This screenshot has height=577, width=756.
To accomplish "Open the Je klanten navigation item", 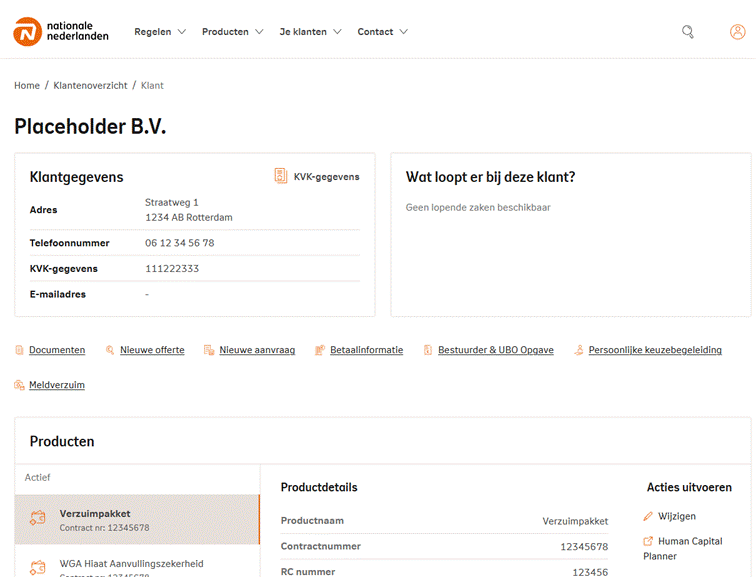I will (x=303, y=32).
